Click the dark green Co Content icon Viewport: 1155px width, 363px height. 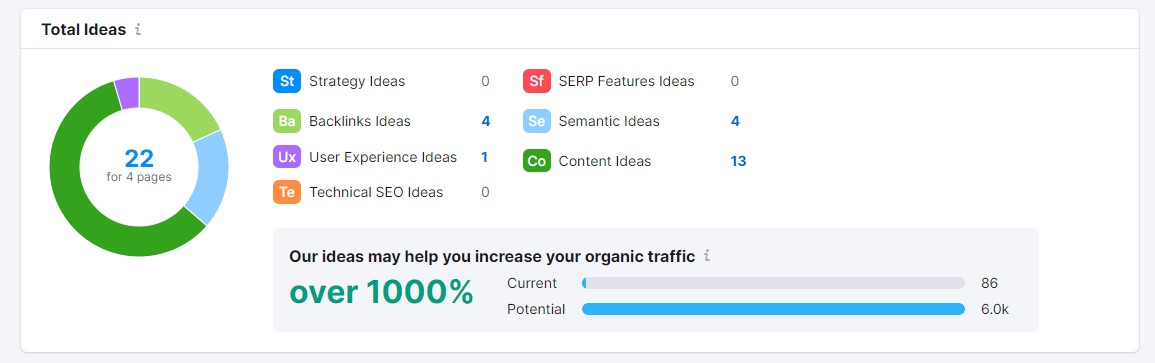pyautogui.click(x=537, y=161)
